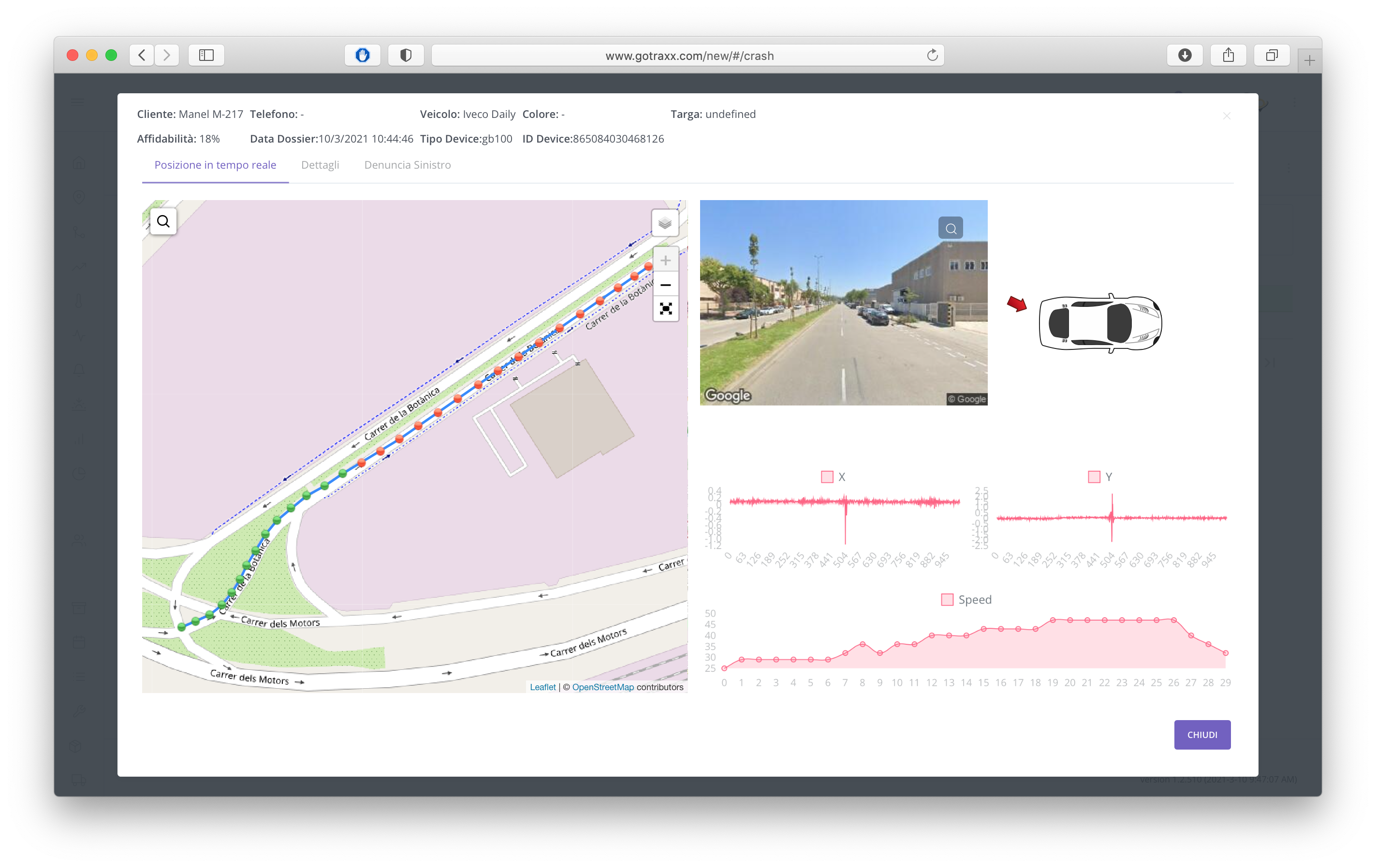The height and width of the screenshot is (868, 1376).
Task: Open the blue hand privacy extension
Action: [362, 56]
